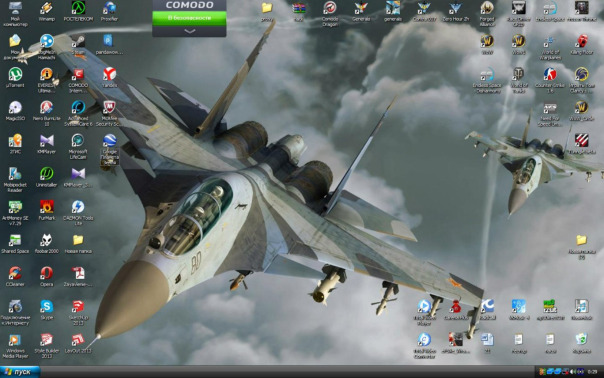Viewport: 604px width, 378px height.
Task: Click the system tray volume icon
Action: 573,372
